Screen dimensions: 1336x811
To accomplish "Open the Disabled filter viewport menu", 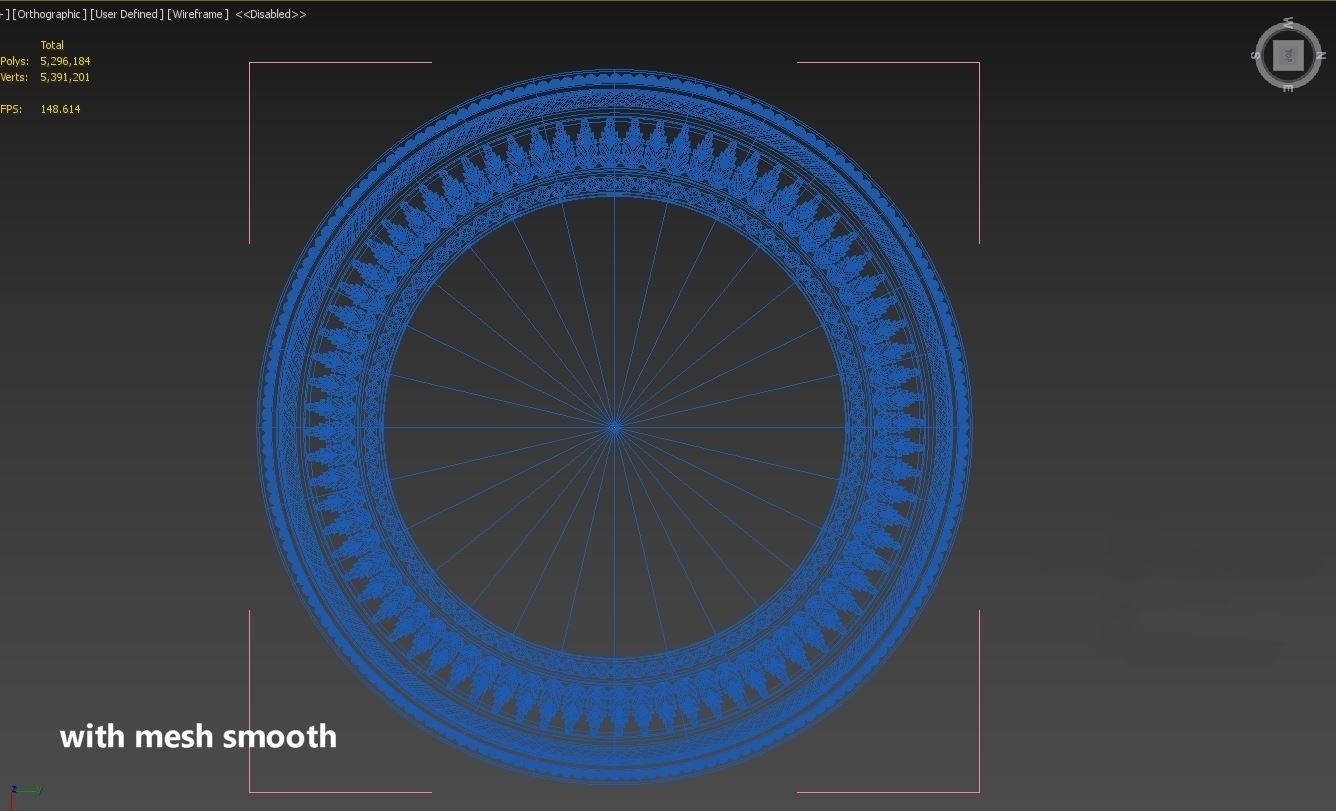I will point(271,14).
